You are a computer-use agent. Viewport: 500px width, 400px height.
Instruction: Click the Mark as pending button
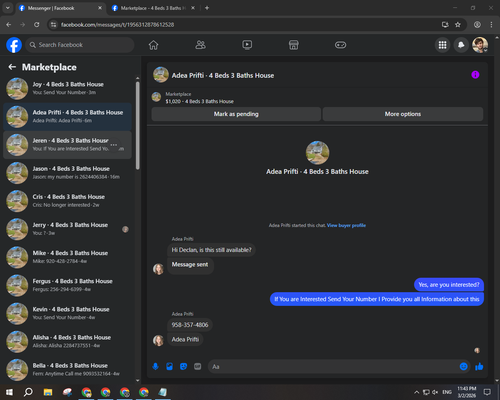pyautogui.click(x=236, y=114)
